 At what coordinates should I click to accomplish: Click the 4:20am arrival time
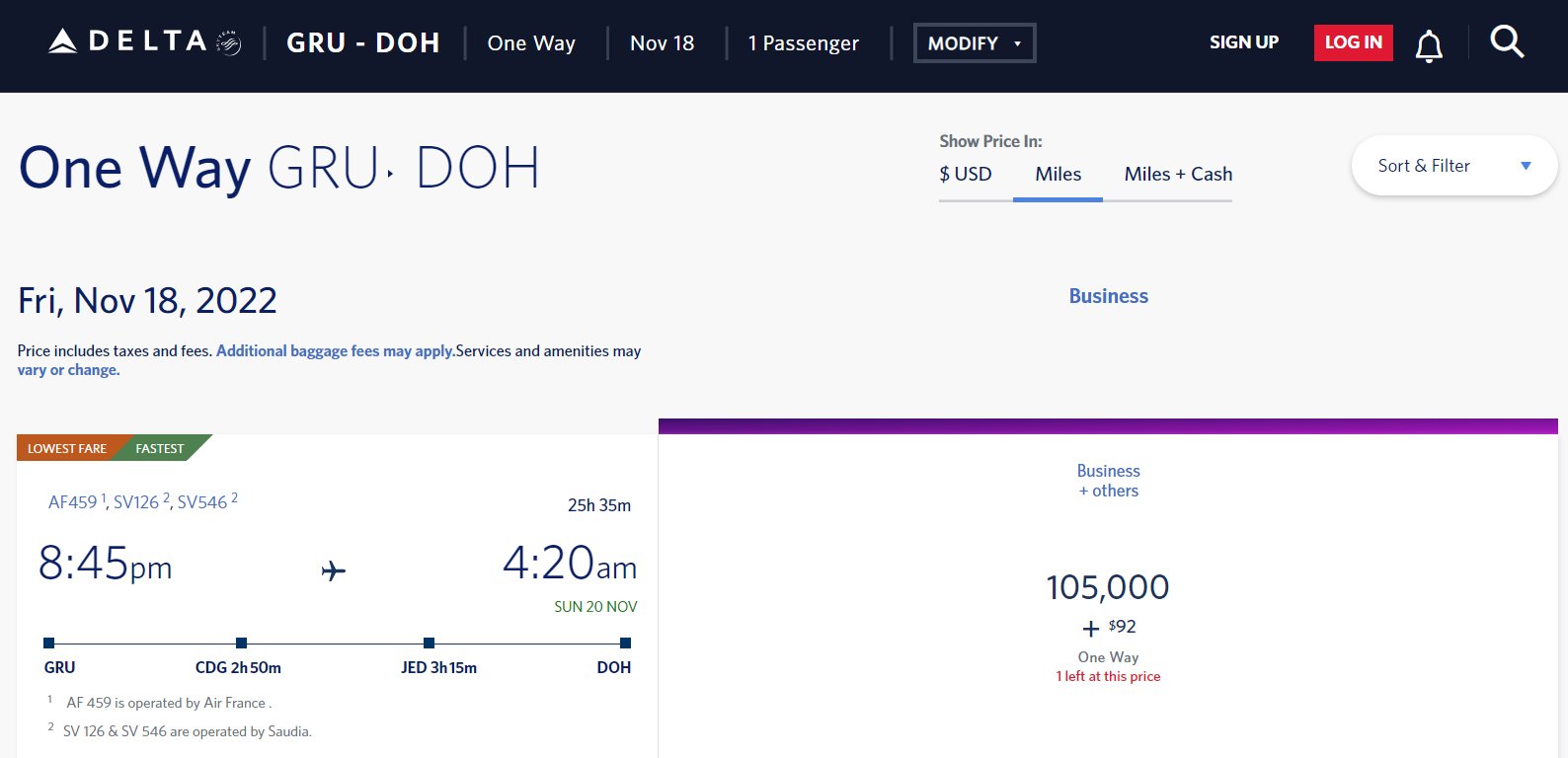(x=570, y=564)
